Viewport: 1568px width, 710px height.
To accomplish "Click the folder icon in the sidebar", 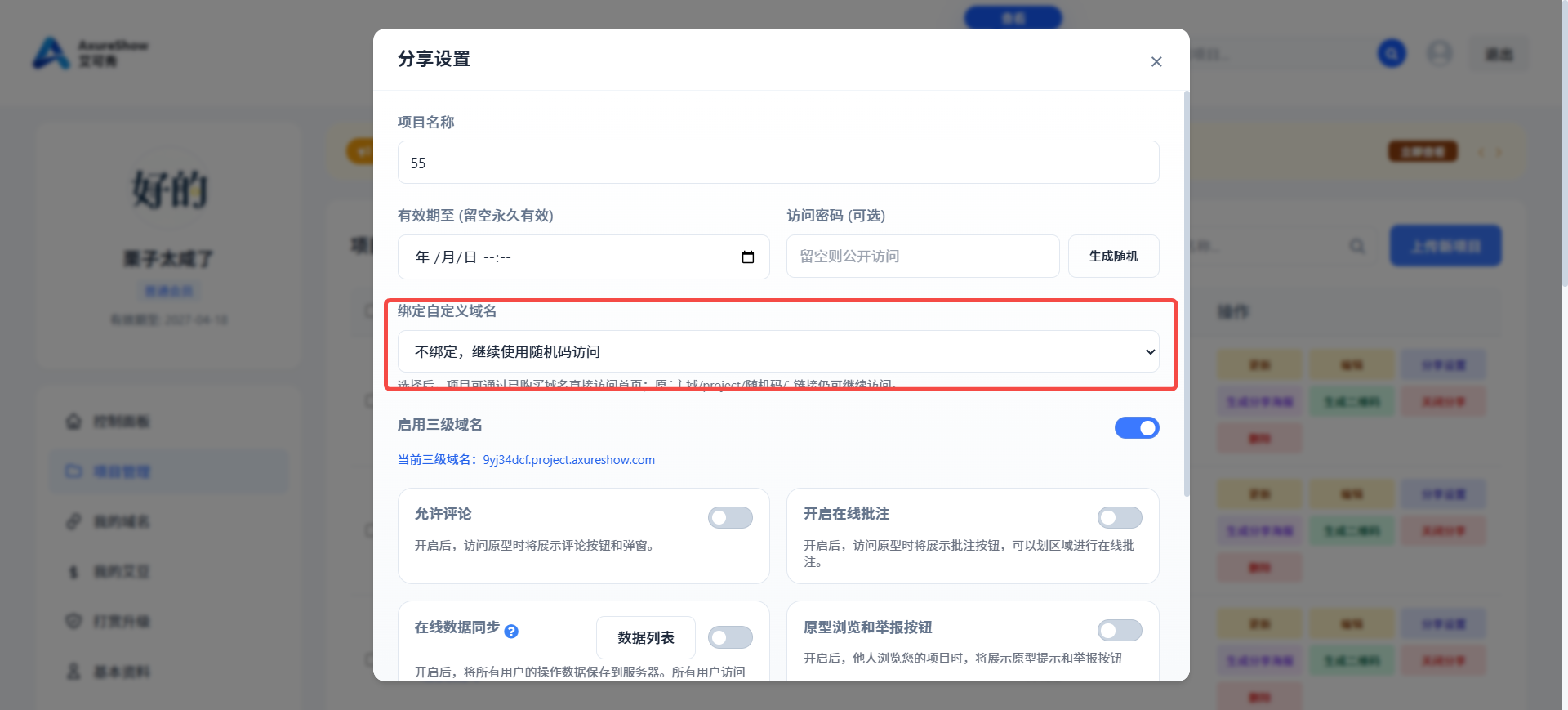I will (73, 471).
